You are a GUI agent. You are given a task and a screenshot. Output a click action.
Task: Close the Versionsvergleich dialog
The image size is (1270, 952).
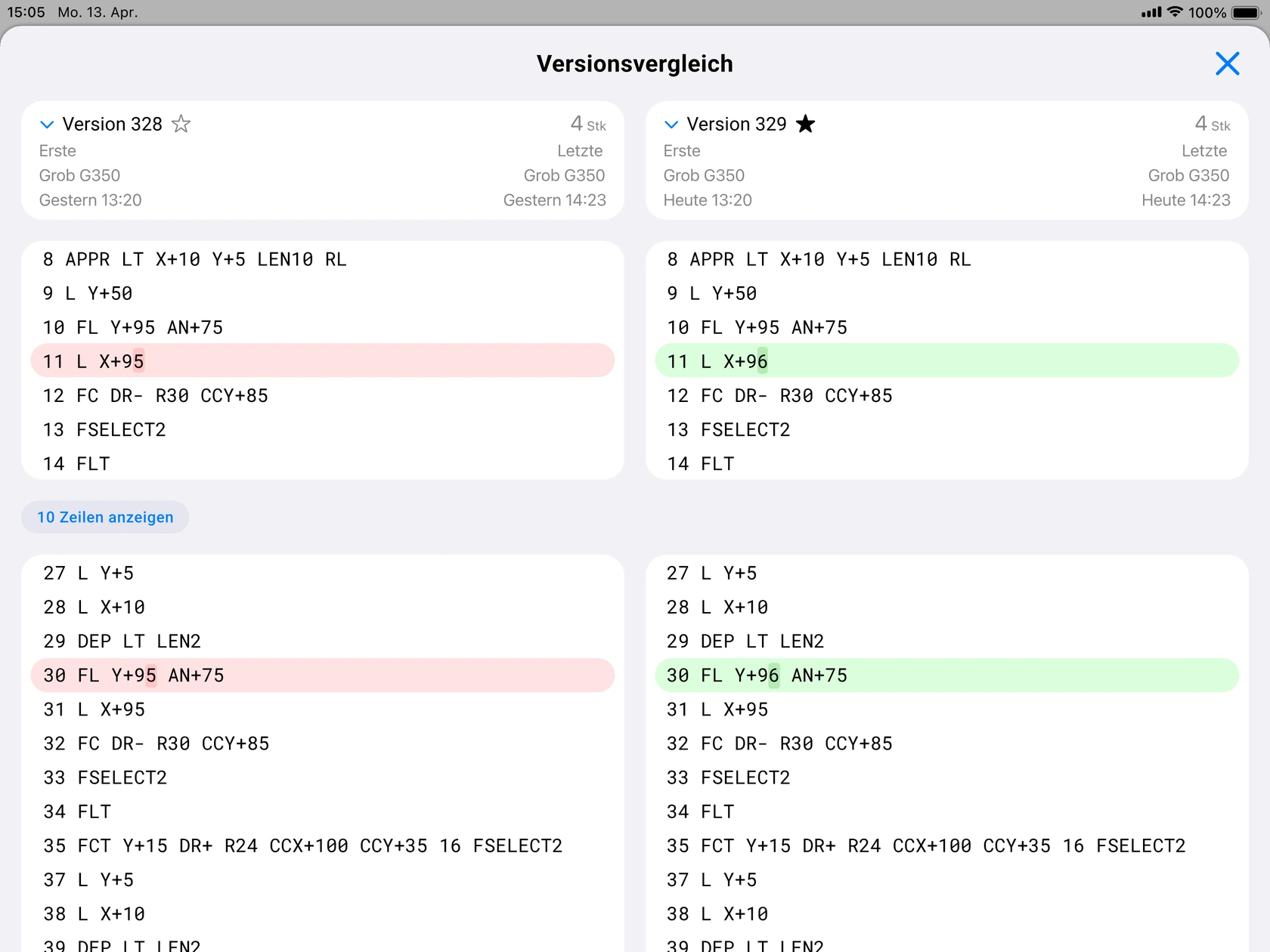click(x=1227, y=63)
